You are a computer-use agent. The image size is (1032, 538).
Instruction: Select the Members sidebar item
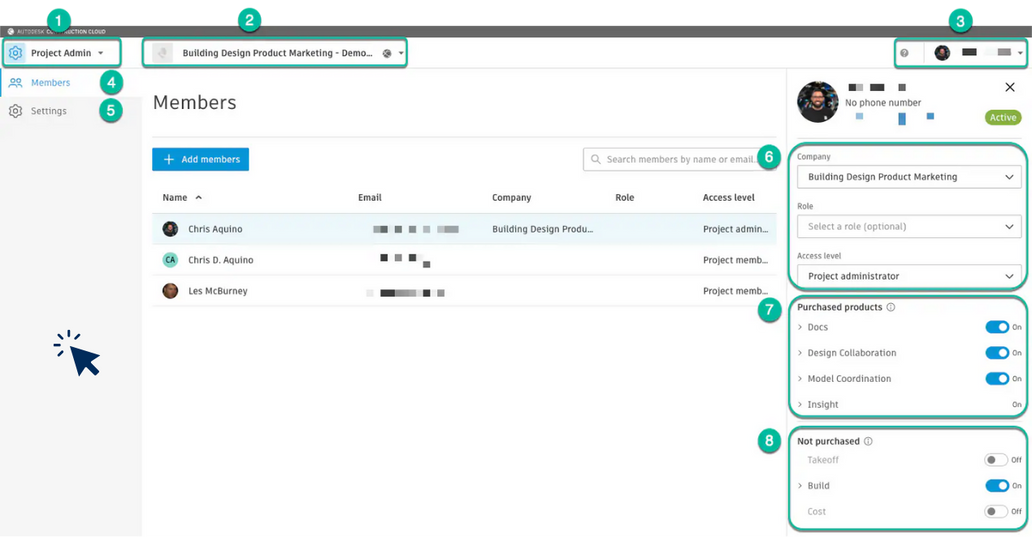70,83
